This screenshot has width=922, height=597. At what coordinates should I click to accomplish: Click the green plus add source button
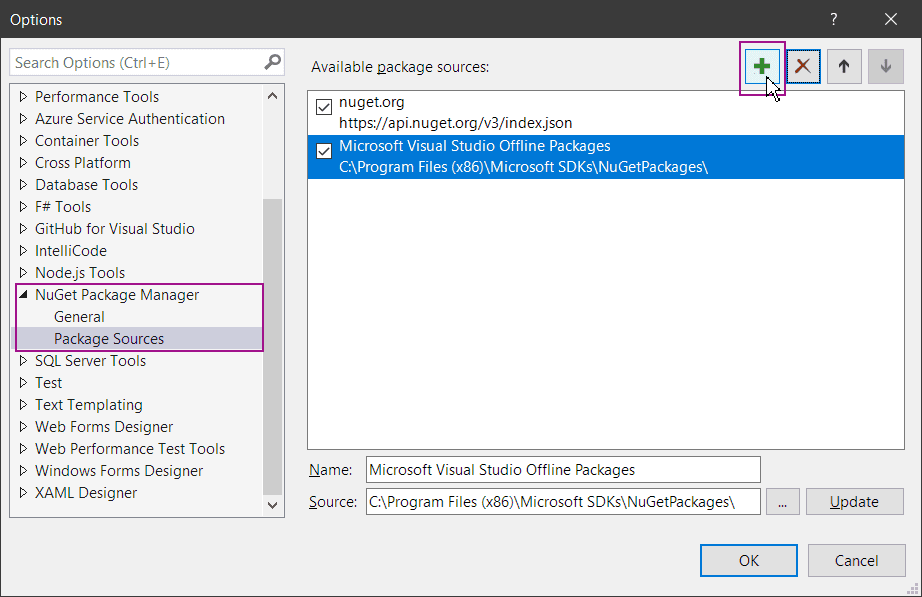point(761,67)
